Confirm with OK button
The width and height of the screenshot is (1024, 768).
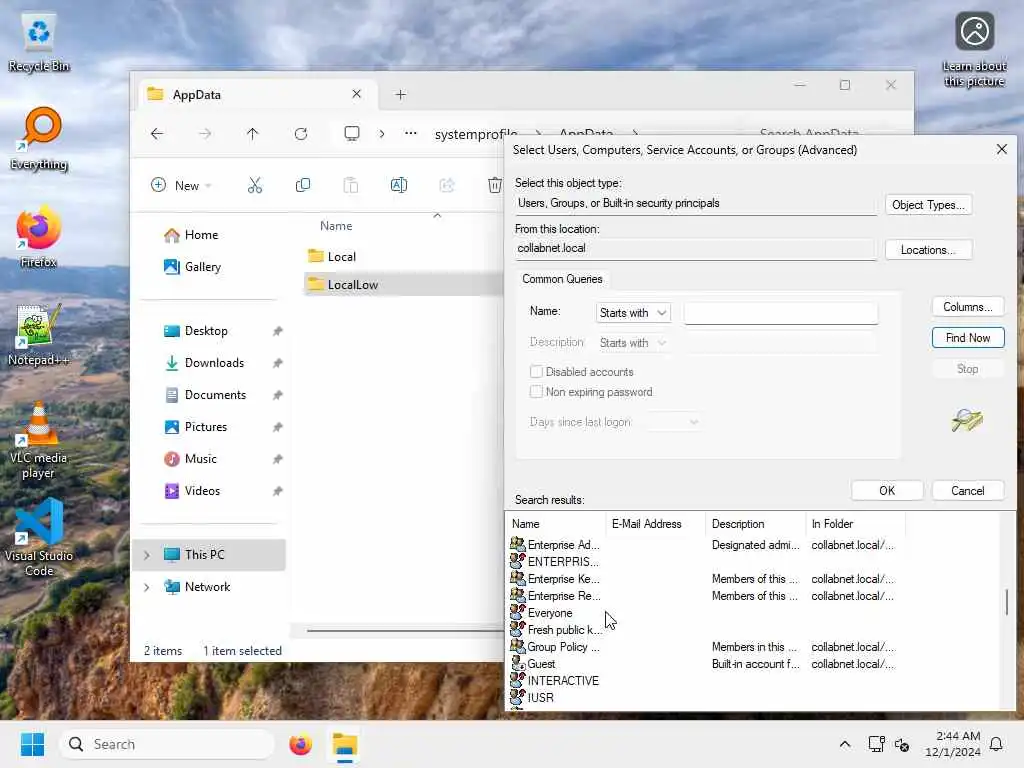click(x=887, y=490)
